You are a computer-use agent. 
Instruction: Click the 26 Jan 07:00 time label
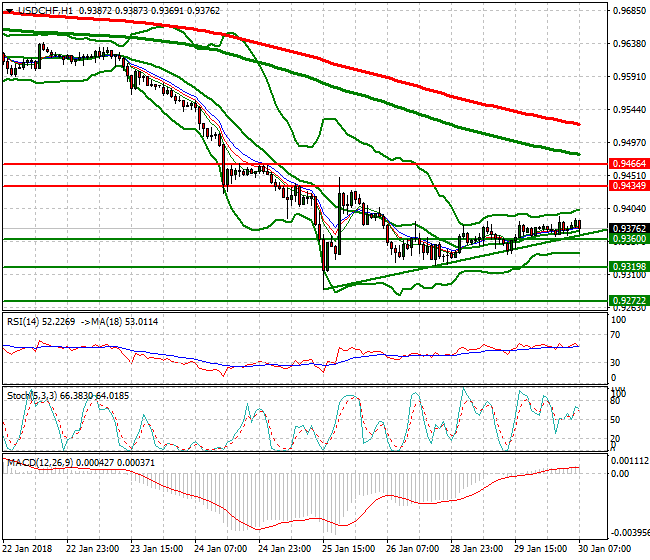tap(412, 549)
